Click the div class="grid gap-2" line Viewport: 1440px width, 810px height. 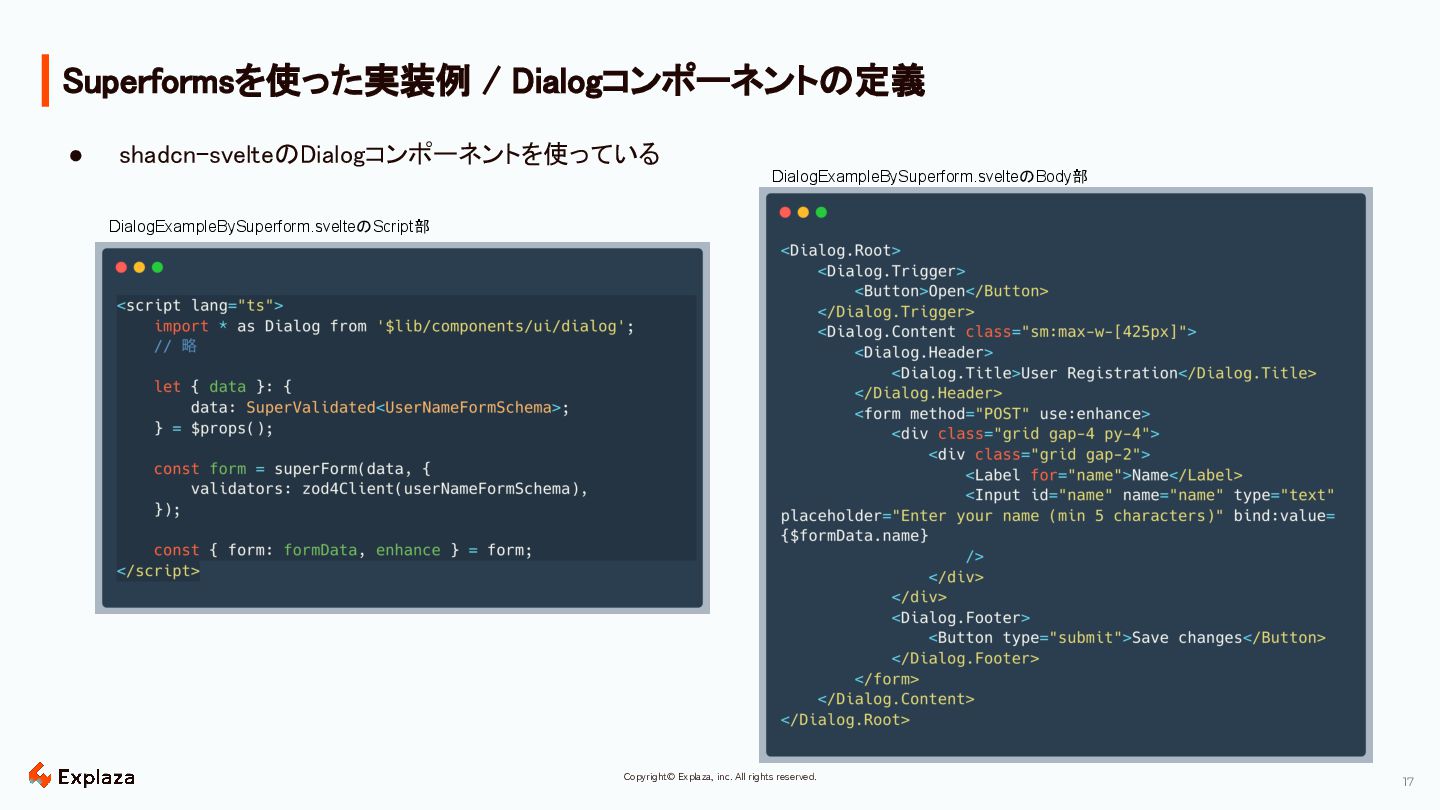(x=1040, y=455)
